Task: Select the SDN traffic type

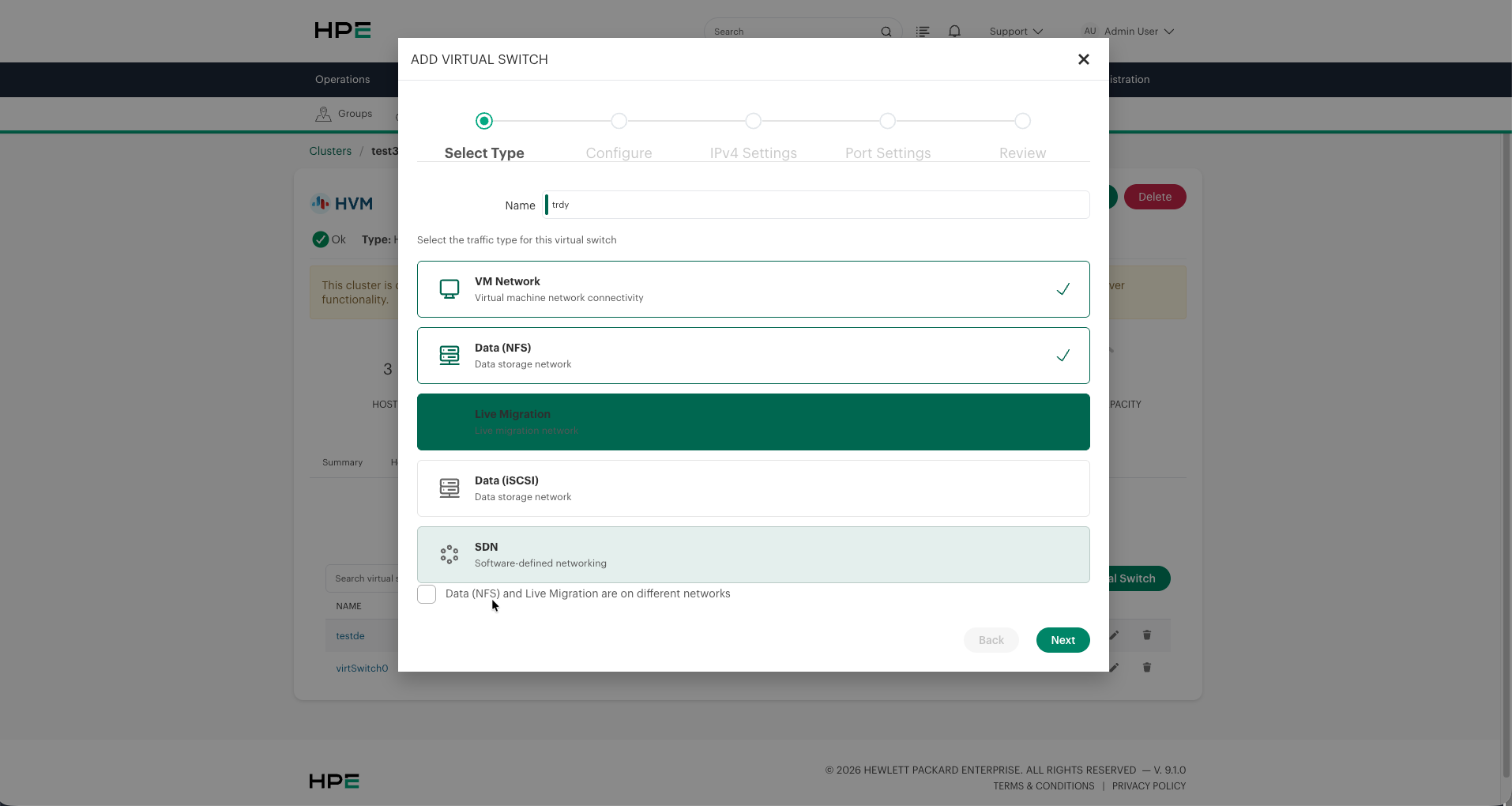Action: tap(754, 555)
